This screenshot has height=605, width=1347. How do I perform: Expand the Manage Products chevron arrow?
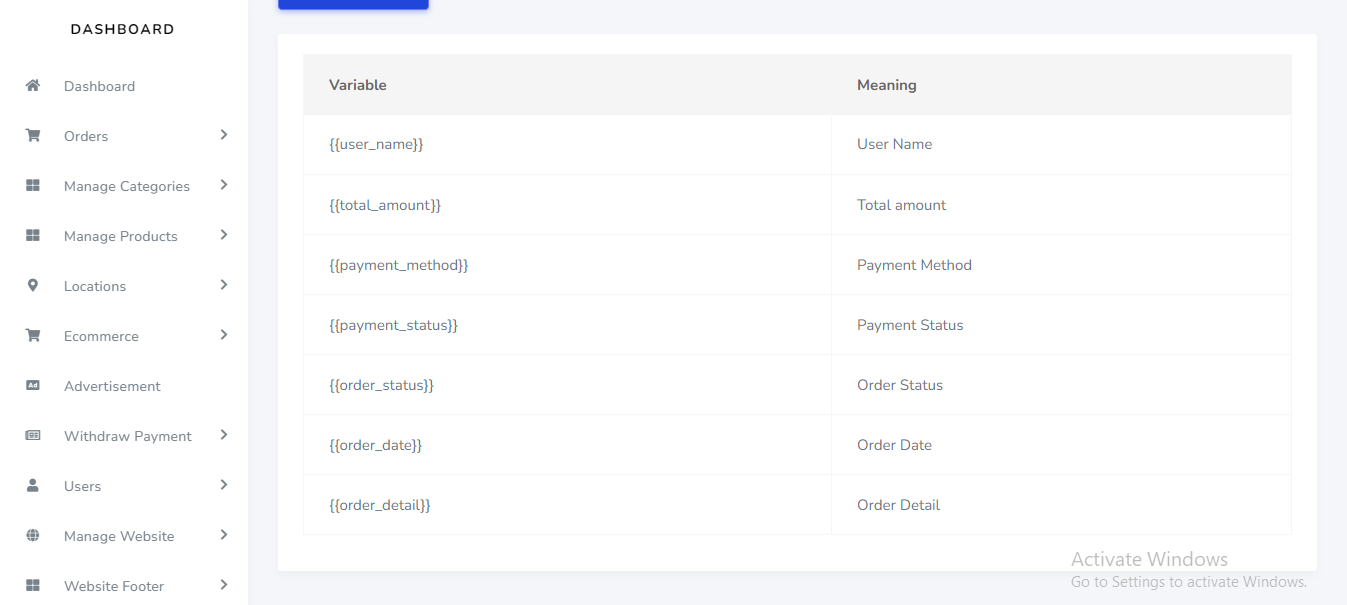pos(224,235)
